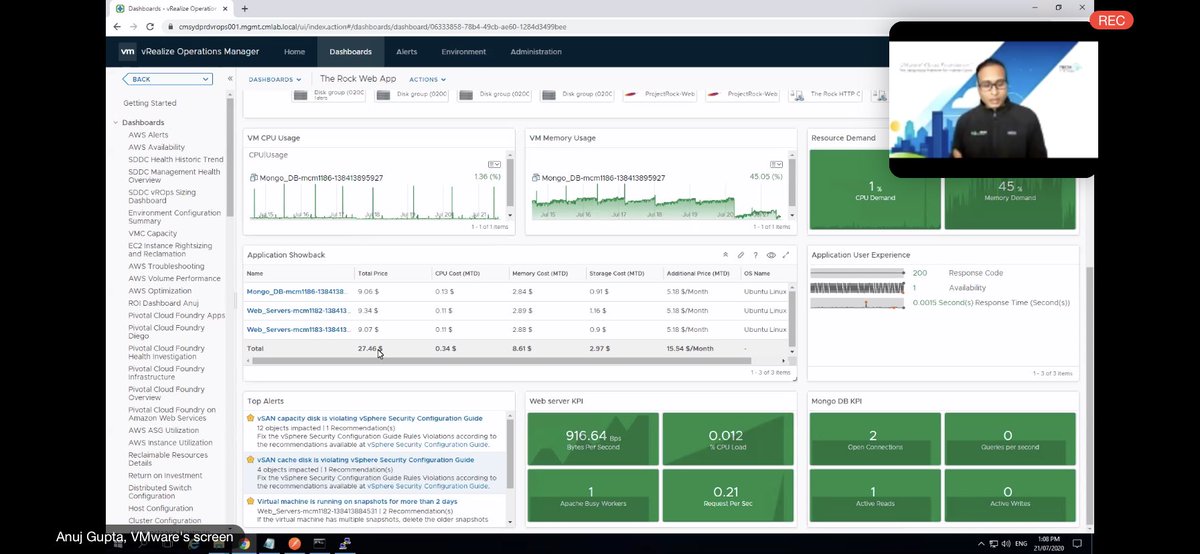The image size is (1200, 554).
Task: Click the browser back arrow
Action: 118,27
